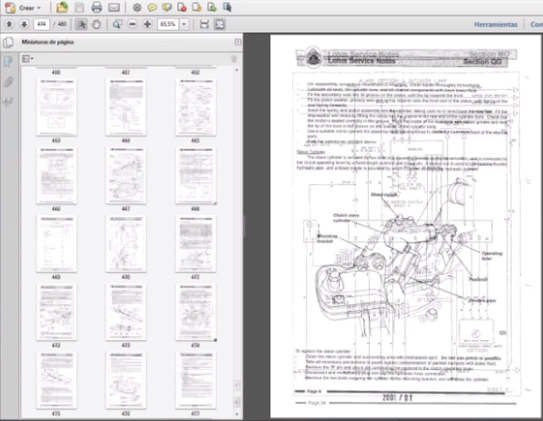Select page thumbnail 463
Viewport: 543px width, 421px height.
pos(57,107)
